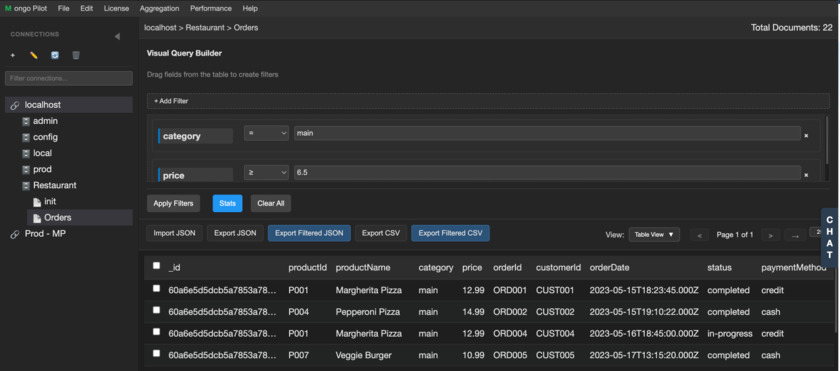Click the Restaurant database icon
840x371 pixels.
[26, 185]
